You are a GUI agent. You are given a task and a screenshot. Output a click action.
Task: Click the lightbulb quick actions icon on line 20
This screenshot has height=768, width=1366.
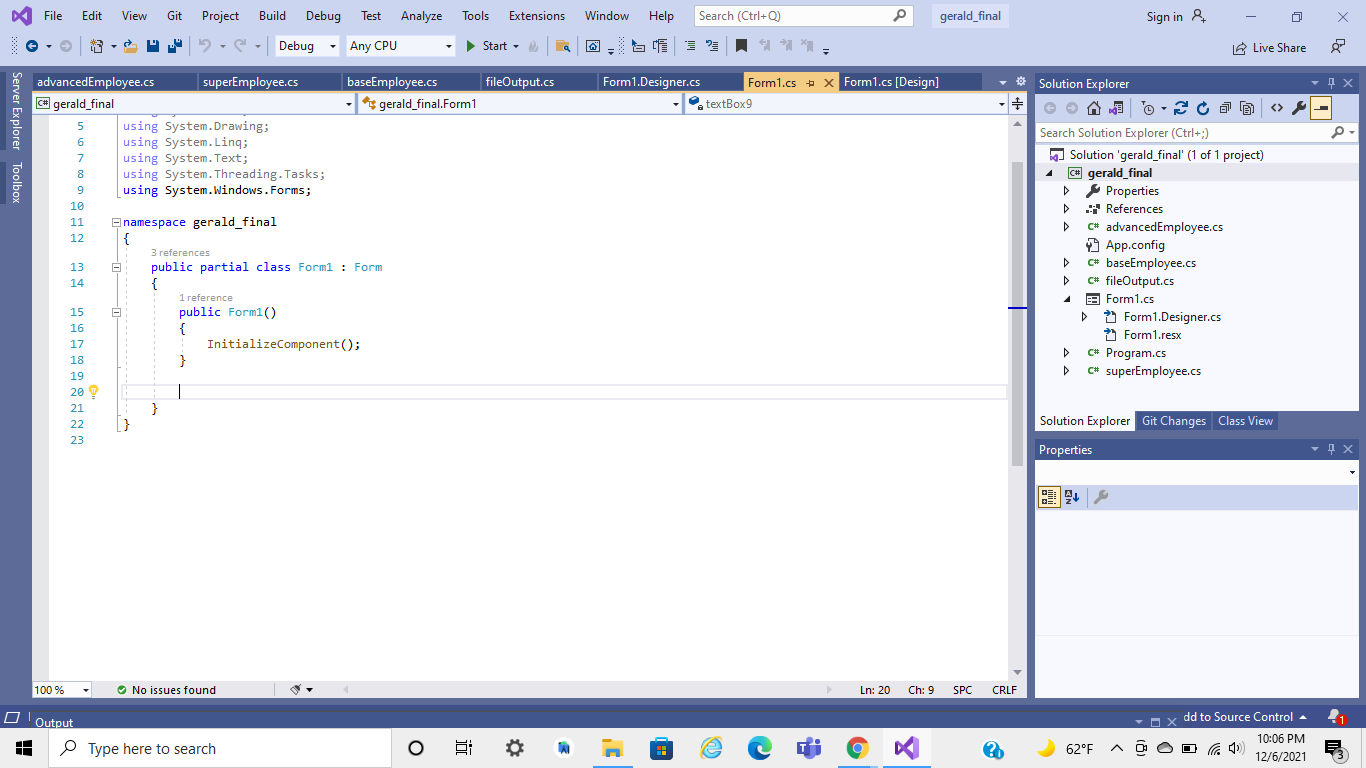[x=93, y=391]
